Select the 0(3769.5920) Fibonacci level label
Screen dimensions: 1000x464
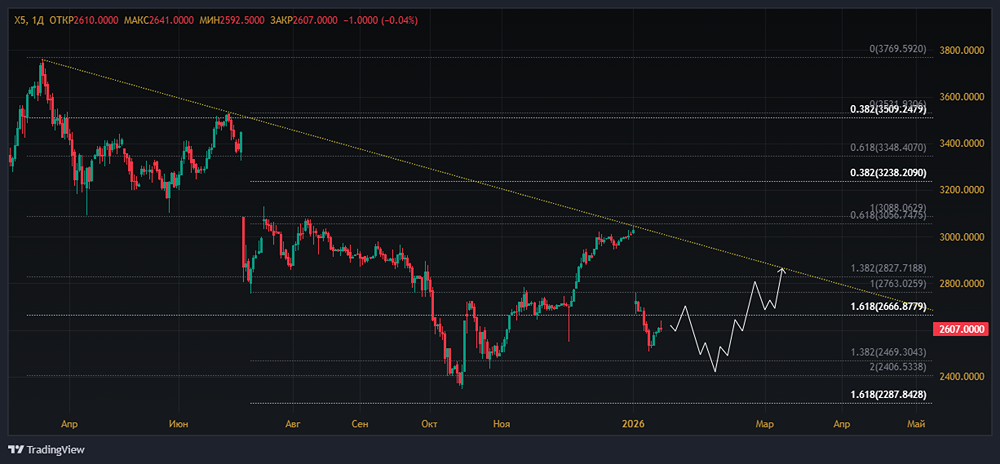tap(898, 49)
